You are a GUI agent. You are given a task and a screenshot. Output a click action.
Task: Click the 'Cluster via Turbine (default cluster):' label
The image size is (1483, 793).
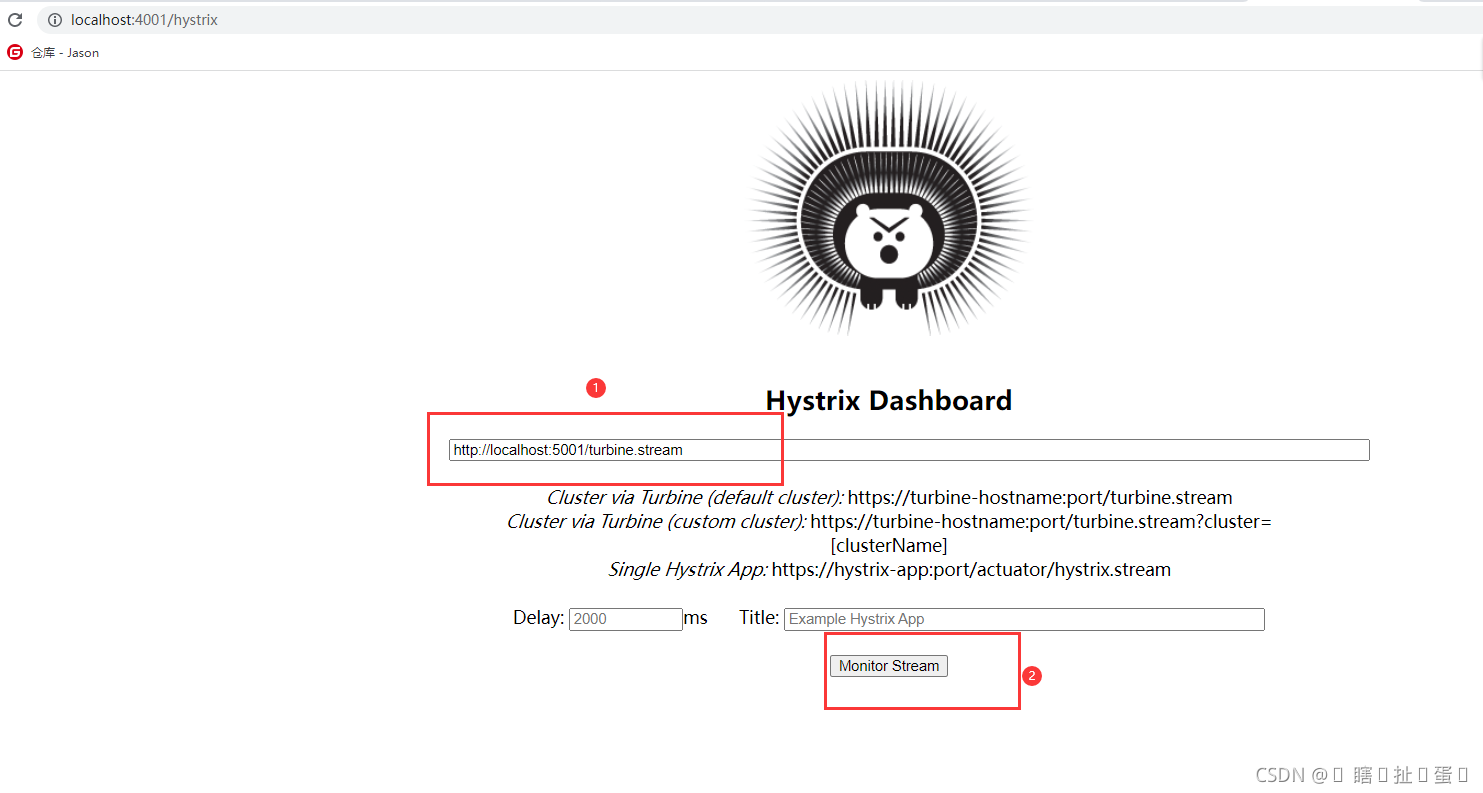point(695,498)
